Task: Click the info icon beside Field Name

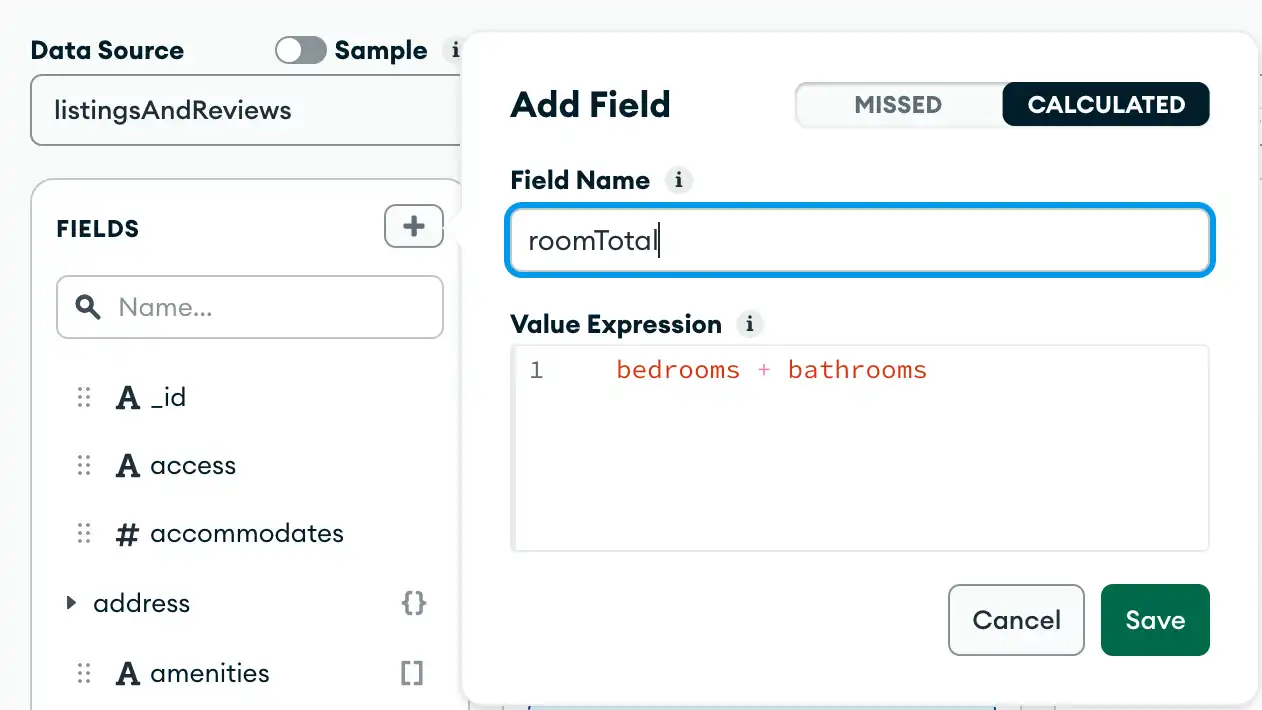Action: pos(679,181)
